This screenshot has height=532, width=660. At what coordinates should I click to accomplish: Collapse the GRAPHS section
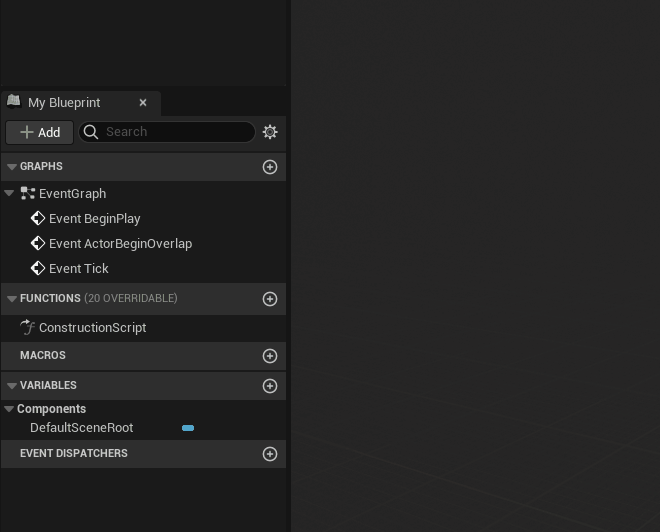coord(12,167)
